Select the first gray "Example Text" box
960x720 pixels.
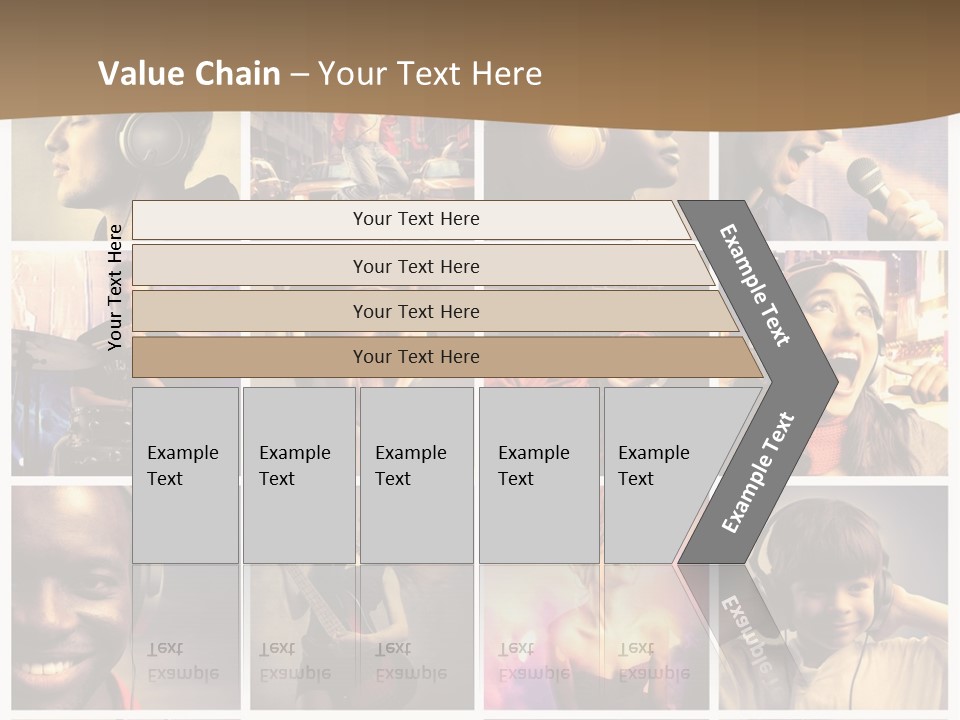pyautogui.click(x=185, y=475)
